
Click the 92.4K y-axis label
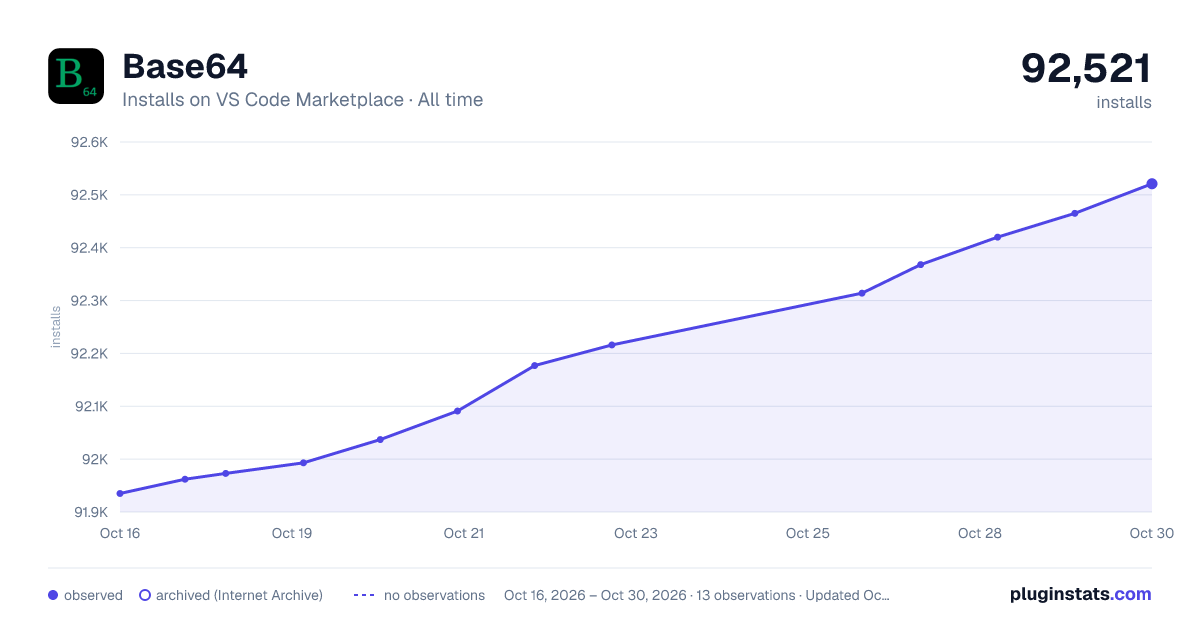pyautogui.click(x=88, y=248)
